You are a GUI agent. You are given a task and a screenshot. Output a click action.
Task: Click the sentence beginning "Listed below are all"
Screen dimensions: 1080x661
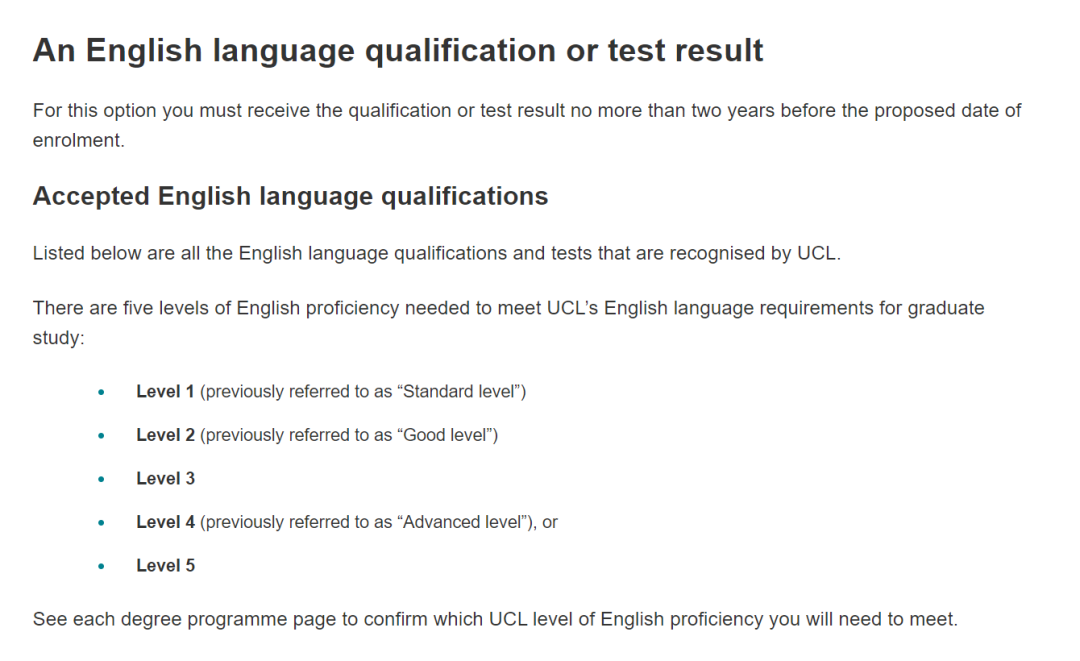pos(437,253)
